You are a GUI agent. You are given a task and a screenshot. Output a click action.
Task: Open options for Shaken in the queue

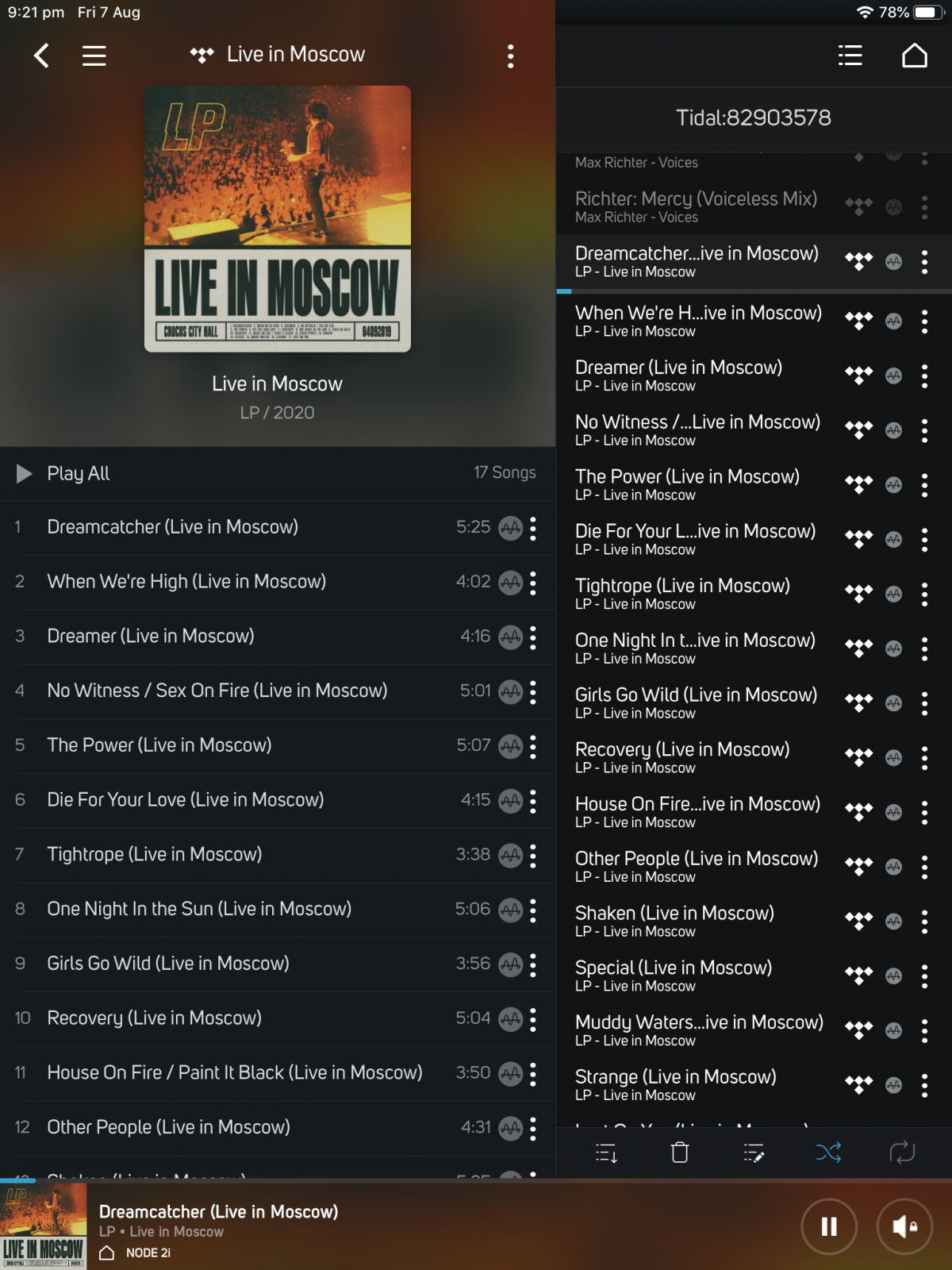click(924, 921)
